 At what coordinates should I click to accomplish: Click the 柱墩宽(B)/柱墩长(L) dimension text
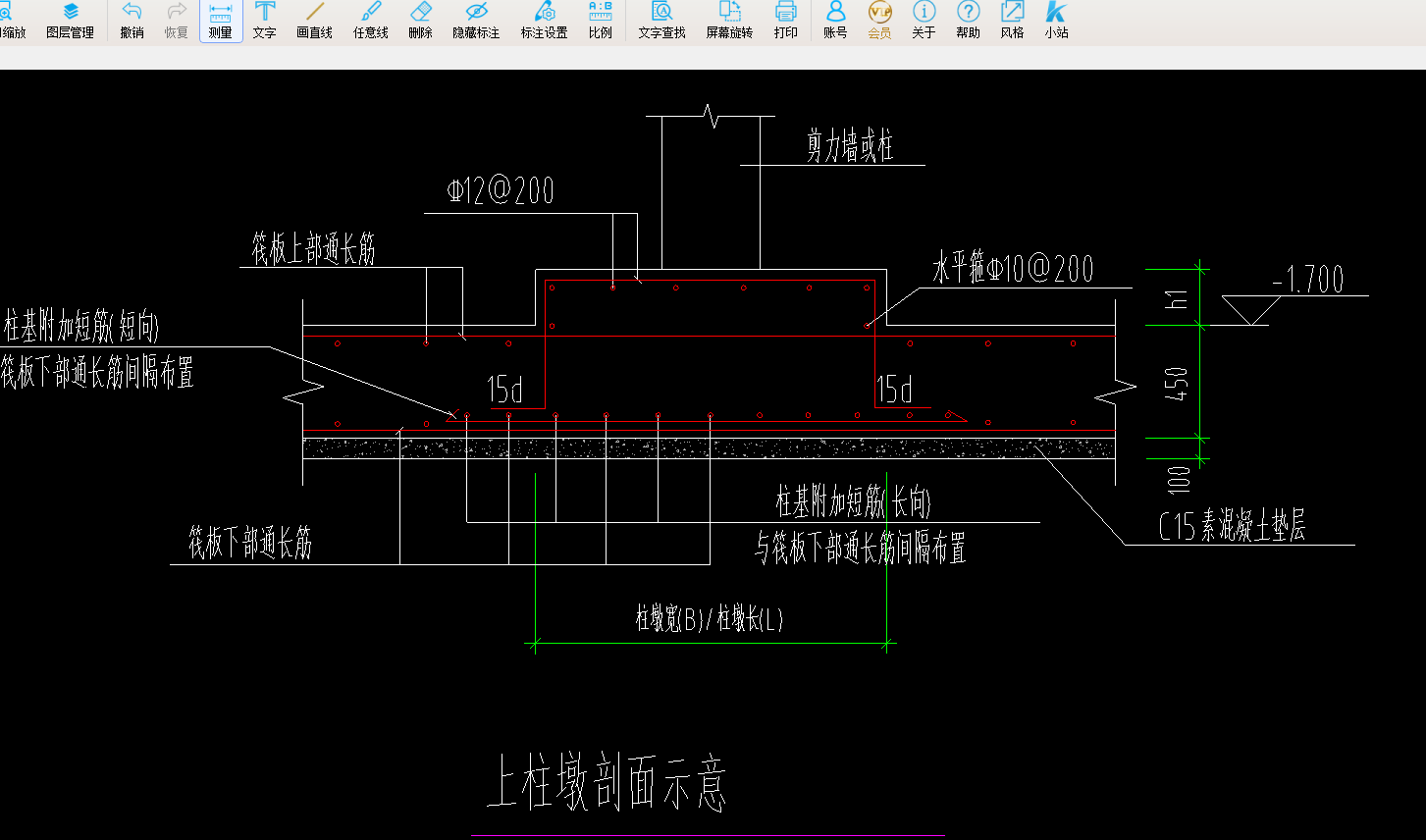[710, 619]
